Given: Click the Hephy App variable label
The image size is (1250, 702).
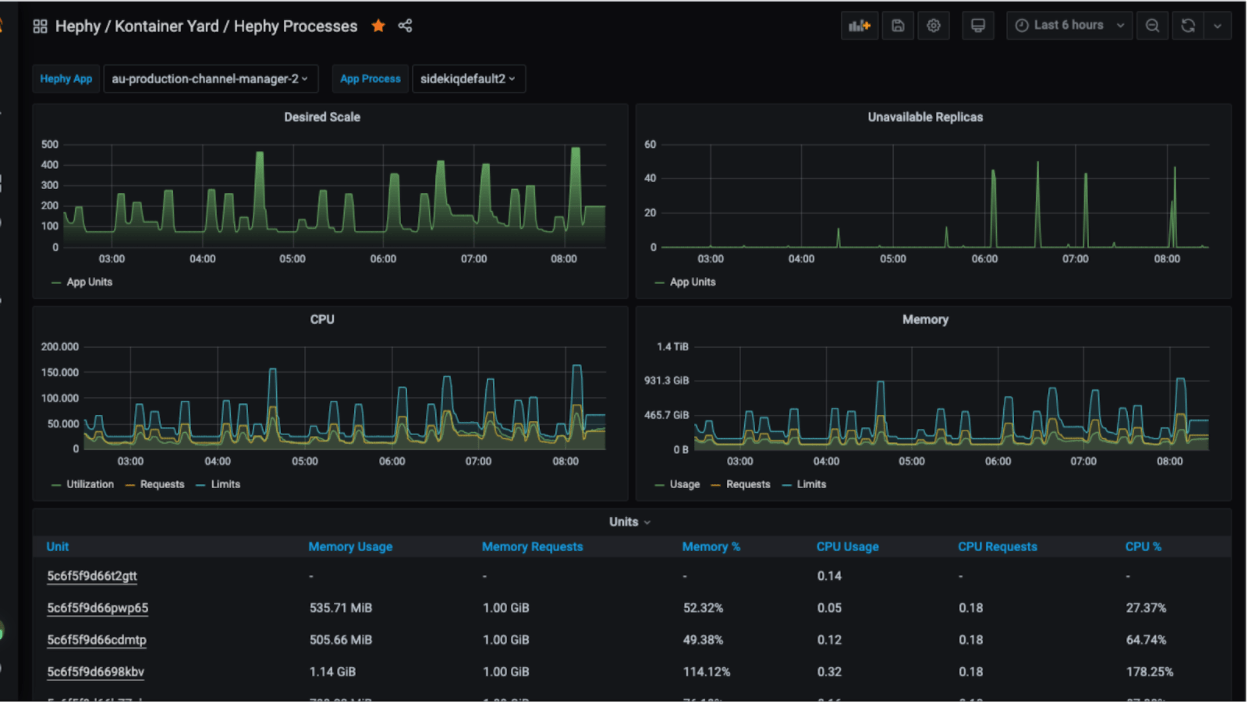Looking at the screenshot, I should pyautogui.click(x=66, y=79).
